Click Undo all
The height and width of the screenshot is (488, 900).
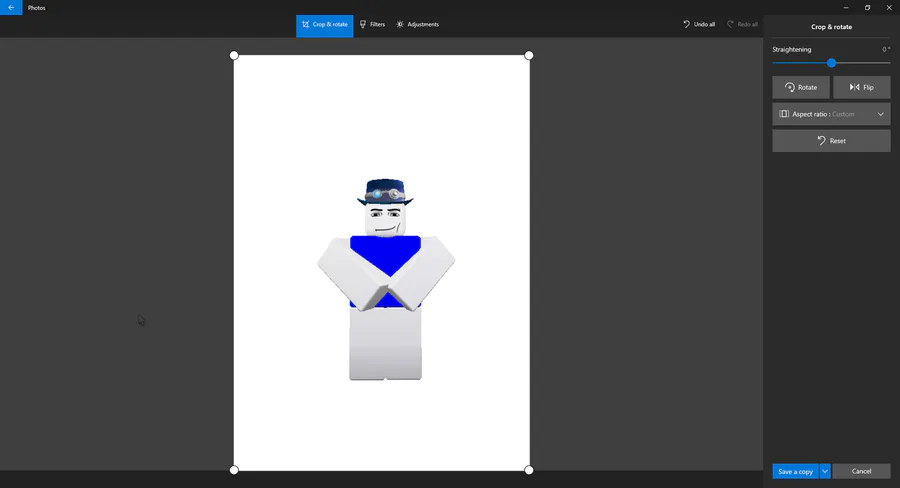click(699, 25)
